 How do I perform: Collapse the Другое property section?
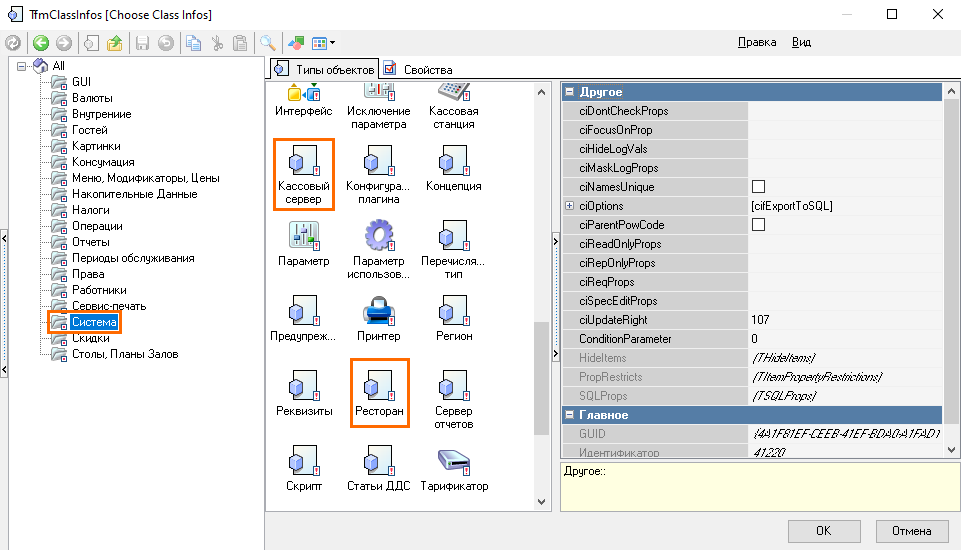coord(570,92)
